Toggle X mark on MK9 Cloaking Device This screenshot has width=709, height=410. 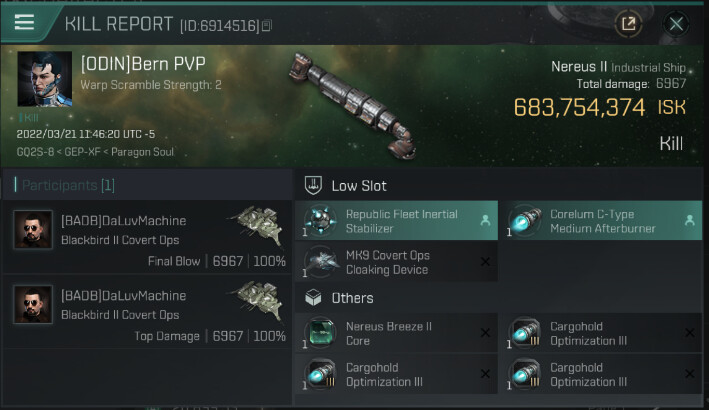(x=485, y=262)
